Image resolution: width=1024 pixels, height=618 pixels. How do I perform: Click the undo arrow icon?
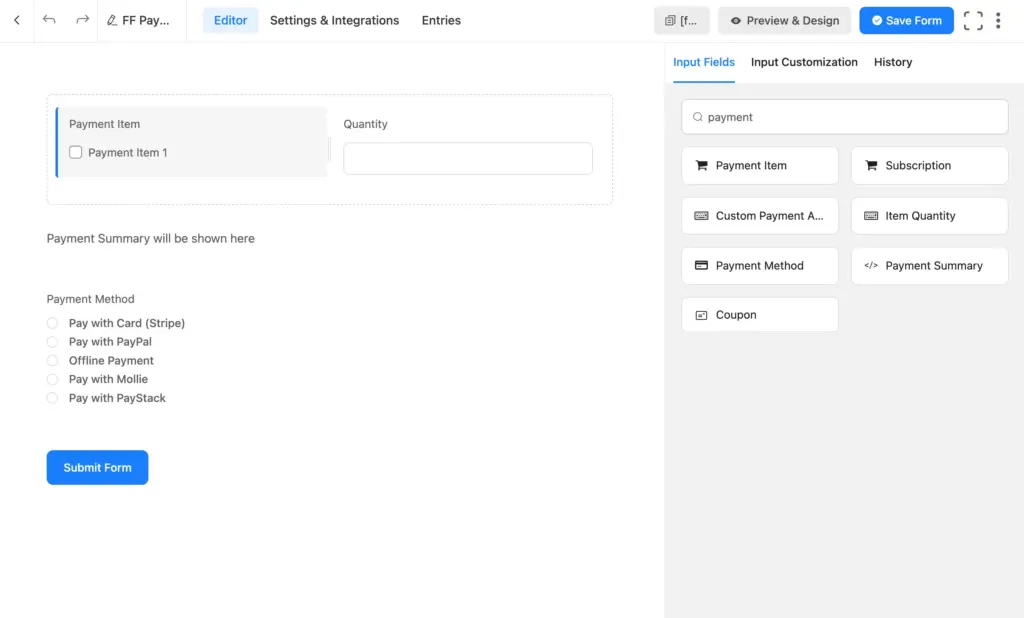pyautogui.click(x=49, y=20)
